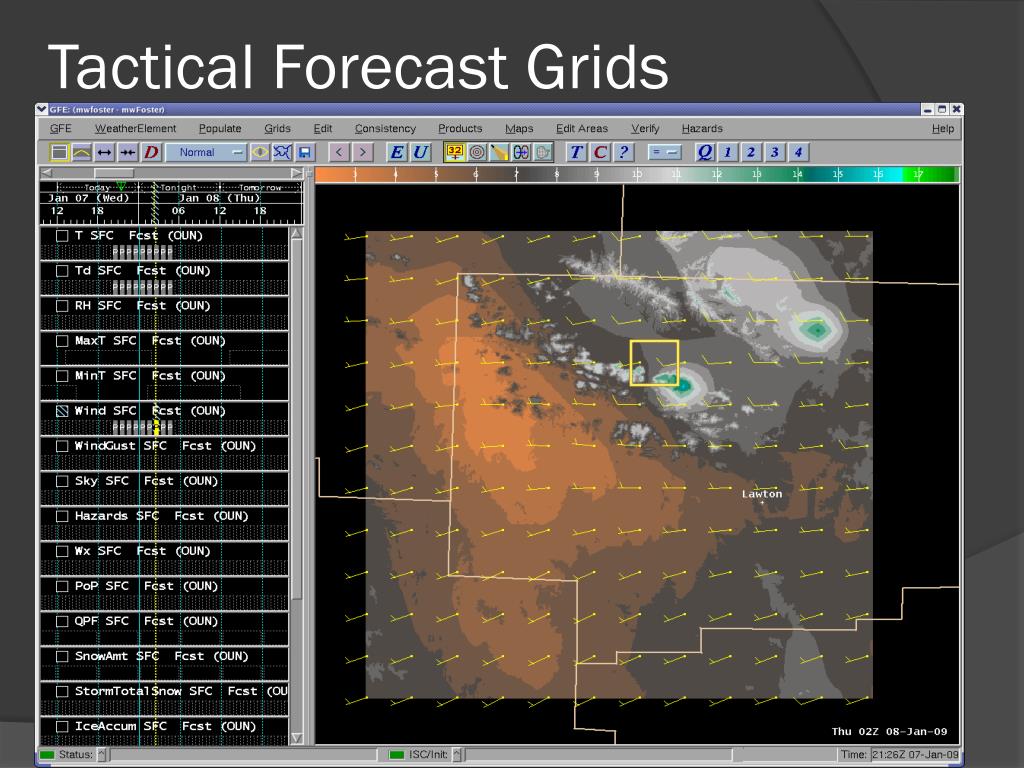The image size is (1024, 768).
Task: Open the Edit Areas menu
Action: [x=582, y=129]
